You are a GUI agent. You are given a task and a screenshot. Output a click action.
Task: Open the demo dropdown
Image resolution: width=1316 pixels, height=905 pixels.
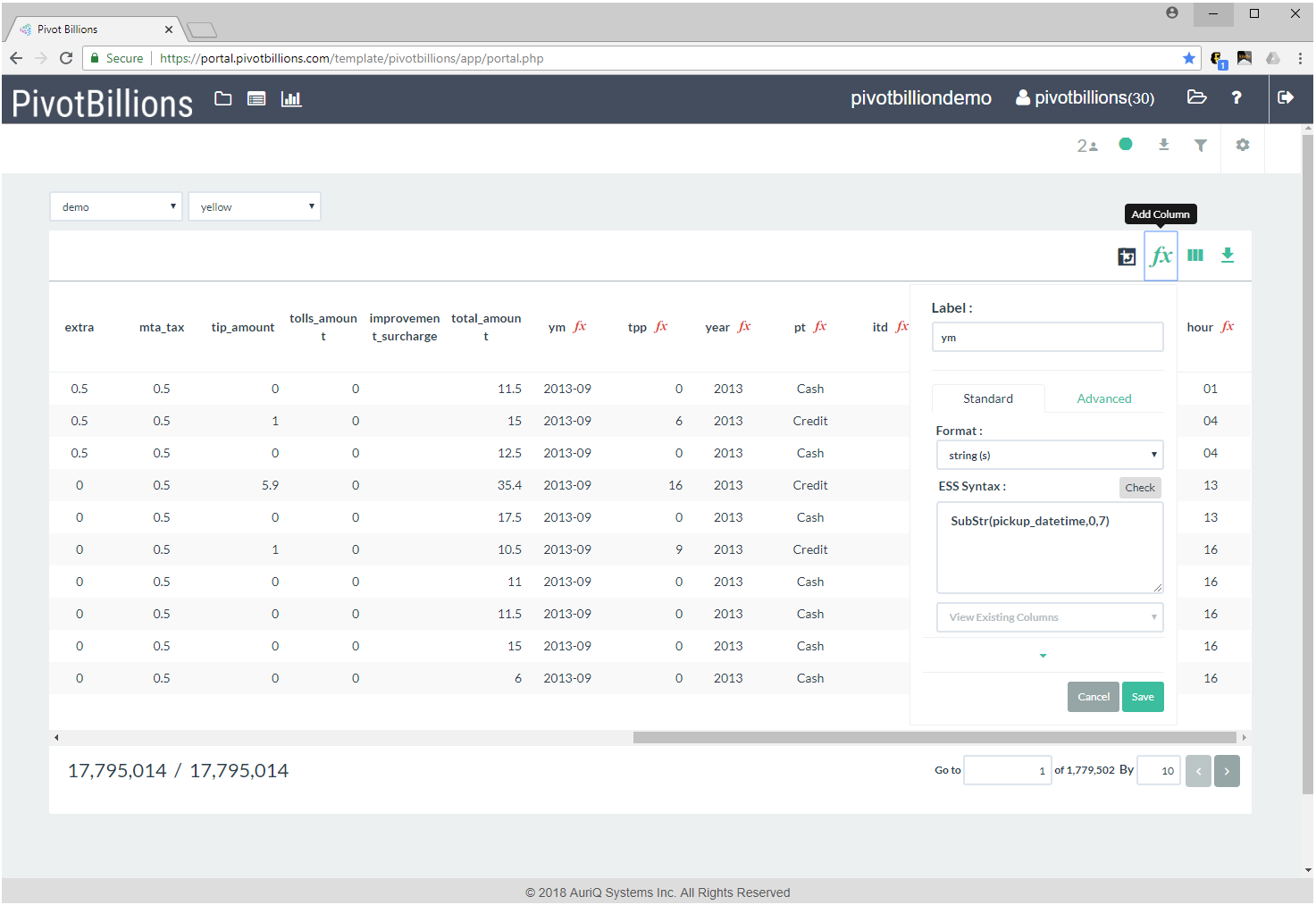pyautogui.click(x=116, y=206)
